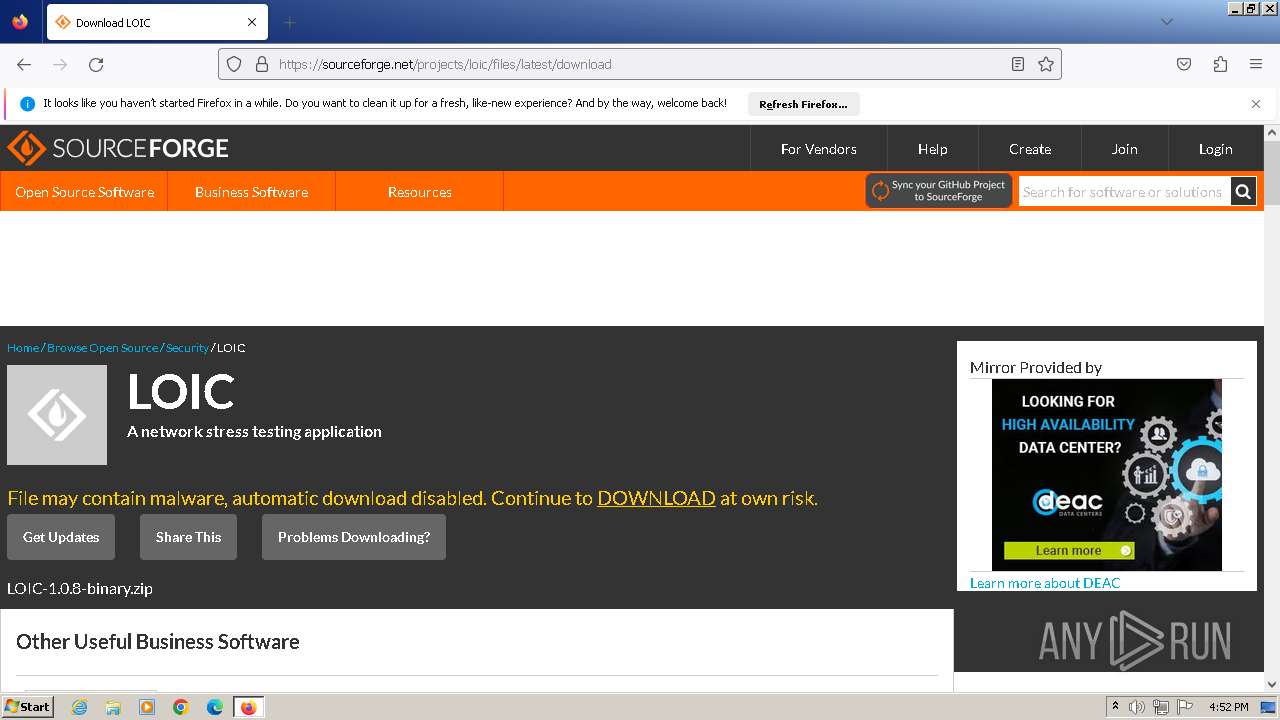
Task: Click the DEAC data center ad image
Action: pos(1107,475)
